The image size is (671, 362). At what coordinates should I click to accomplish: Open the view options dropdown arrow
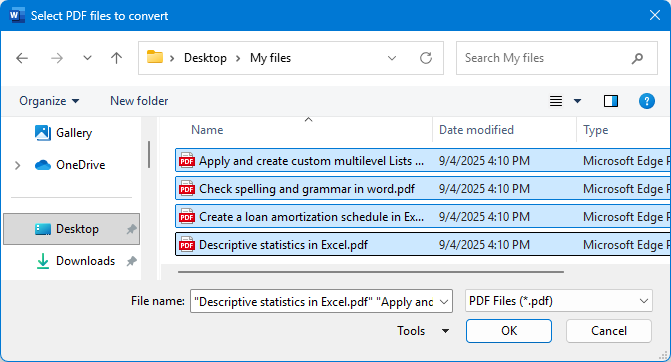click(x=577, y=101)
